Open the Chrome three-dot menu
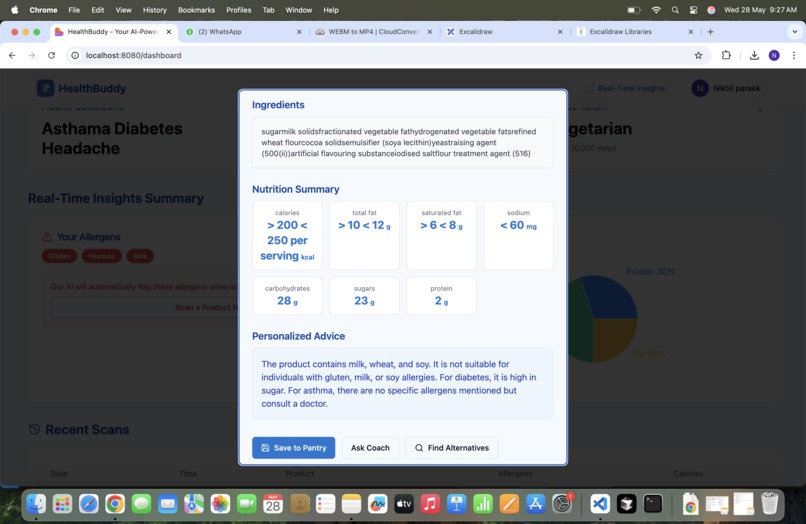806x524 pixels. pos(794,55)
